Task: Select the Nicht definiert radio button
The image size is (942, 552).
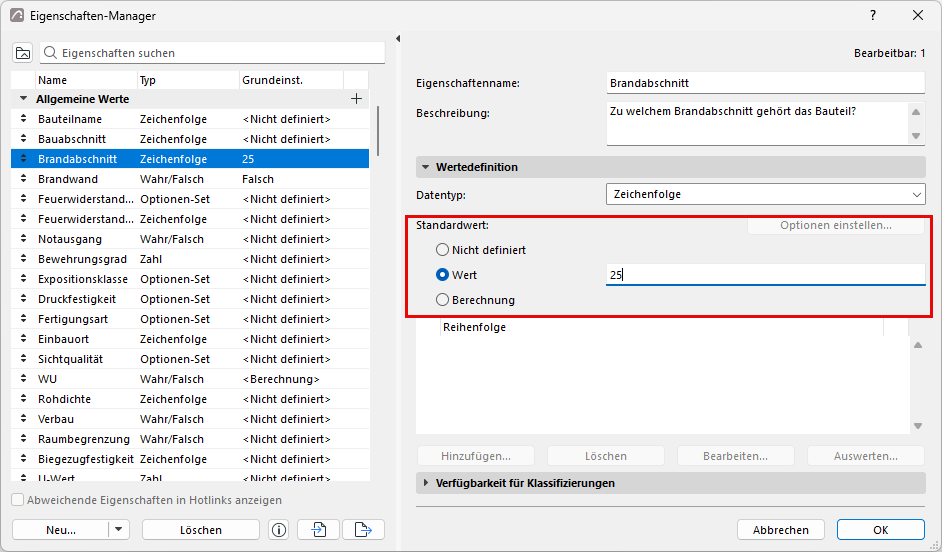Action: [x=443, y=249]
